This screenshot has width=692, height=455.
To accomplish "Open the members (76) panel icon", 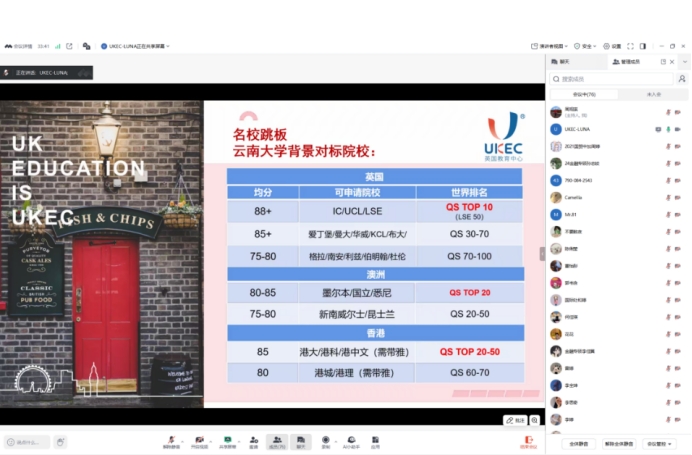I will tap(277, 440).
